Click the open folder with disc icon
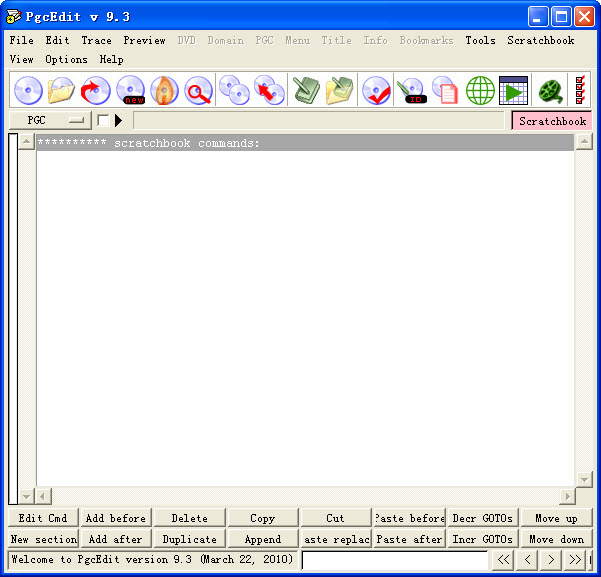The height and width of the screenshot is (577, 601). coord(61,90)
